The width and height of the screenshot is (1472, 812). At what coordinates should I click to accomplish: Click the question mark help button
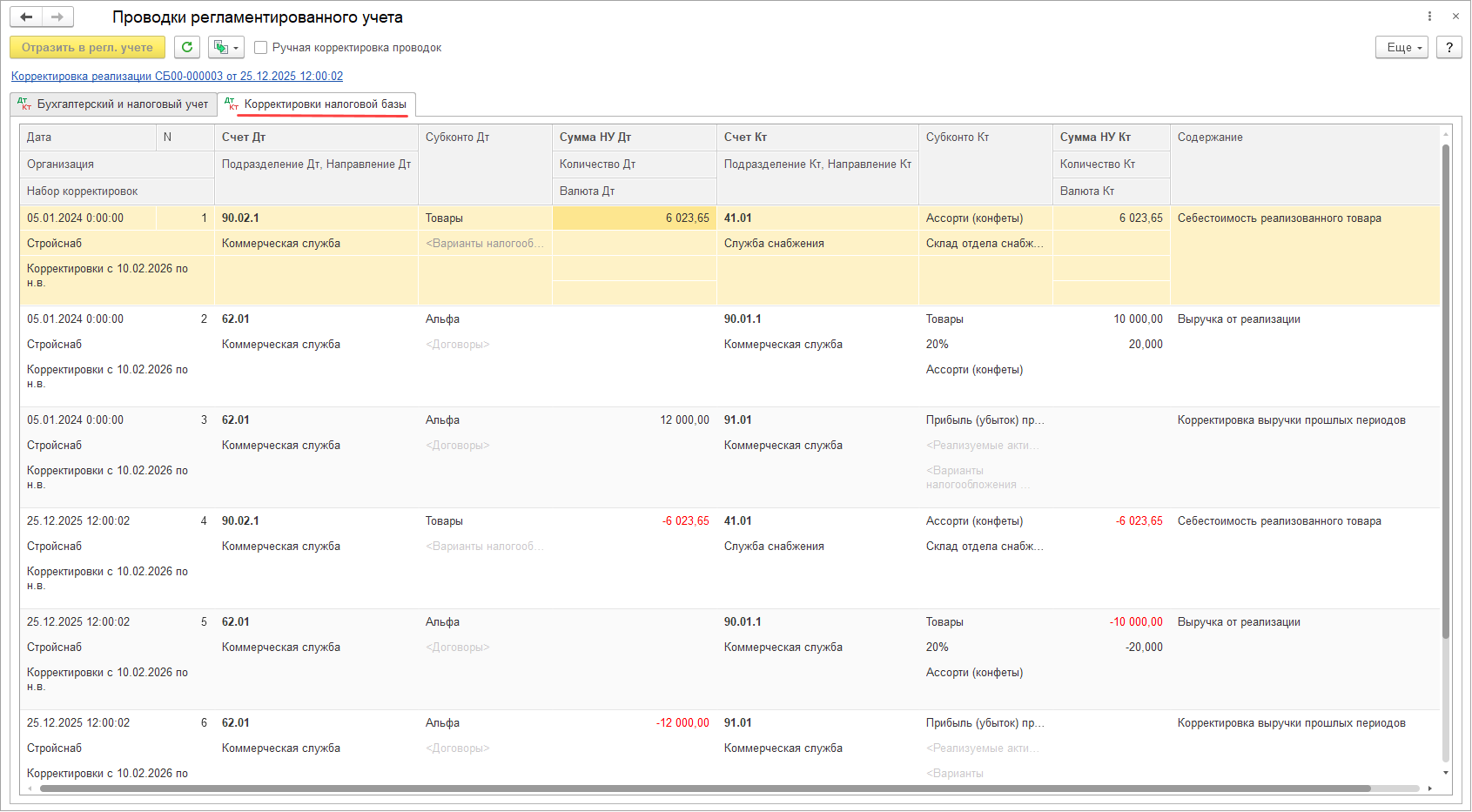(x=1448, y=47)
